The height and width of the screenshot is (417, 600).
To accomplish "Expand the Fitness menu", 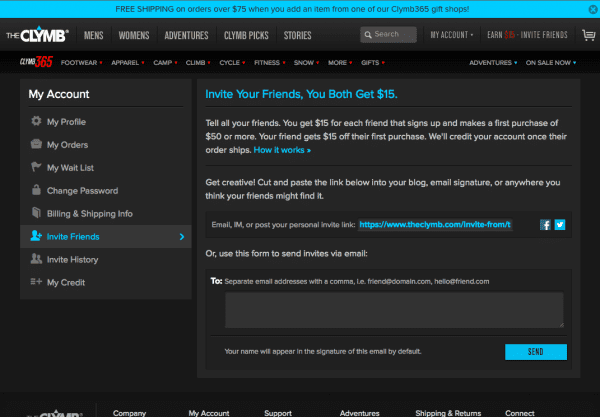I will point(270,62).
